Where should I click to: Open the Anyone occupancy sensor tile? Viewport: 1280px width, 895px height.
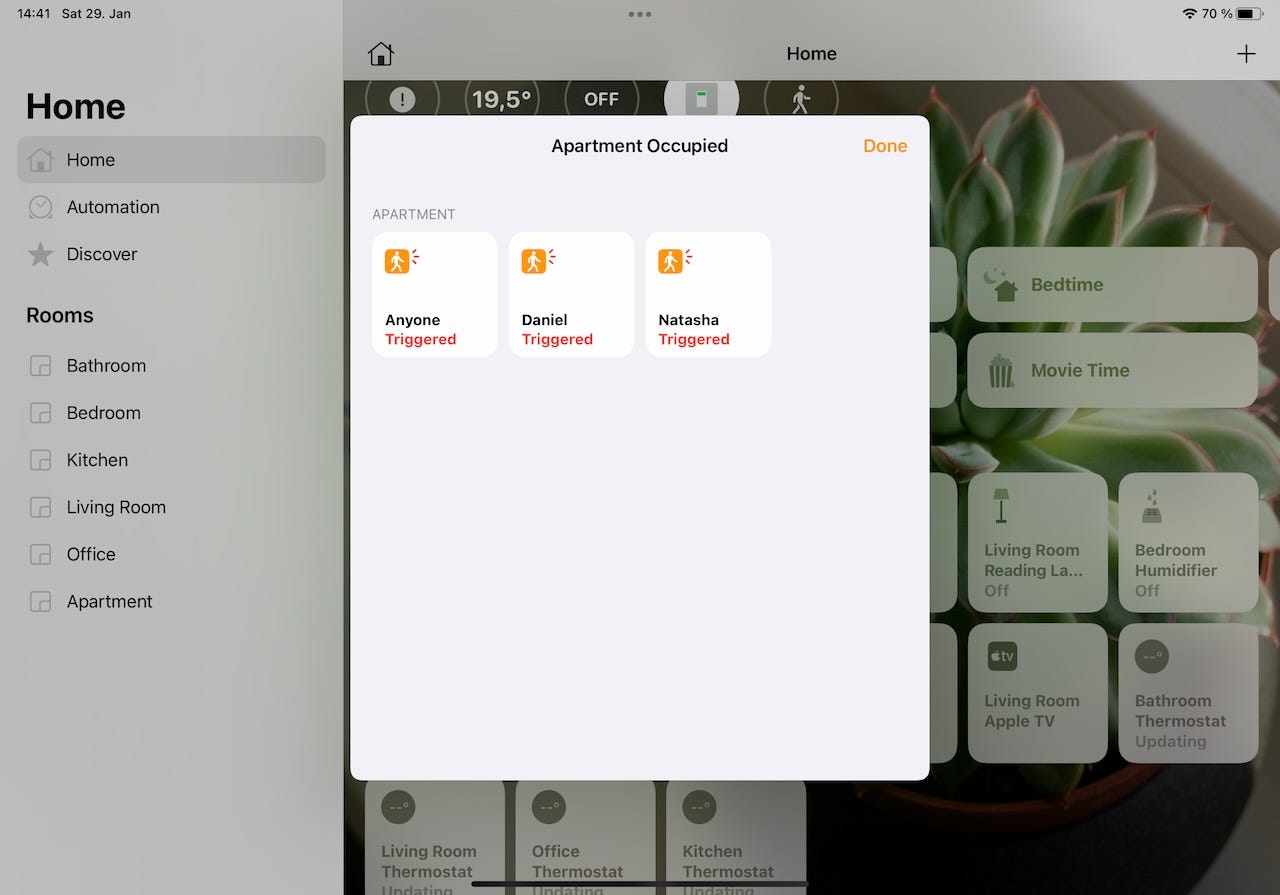[x=435, y=294]
